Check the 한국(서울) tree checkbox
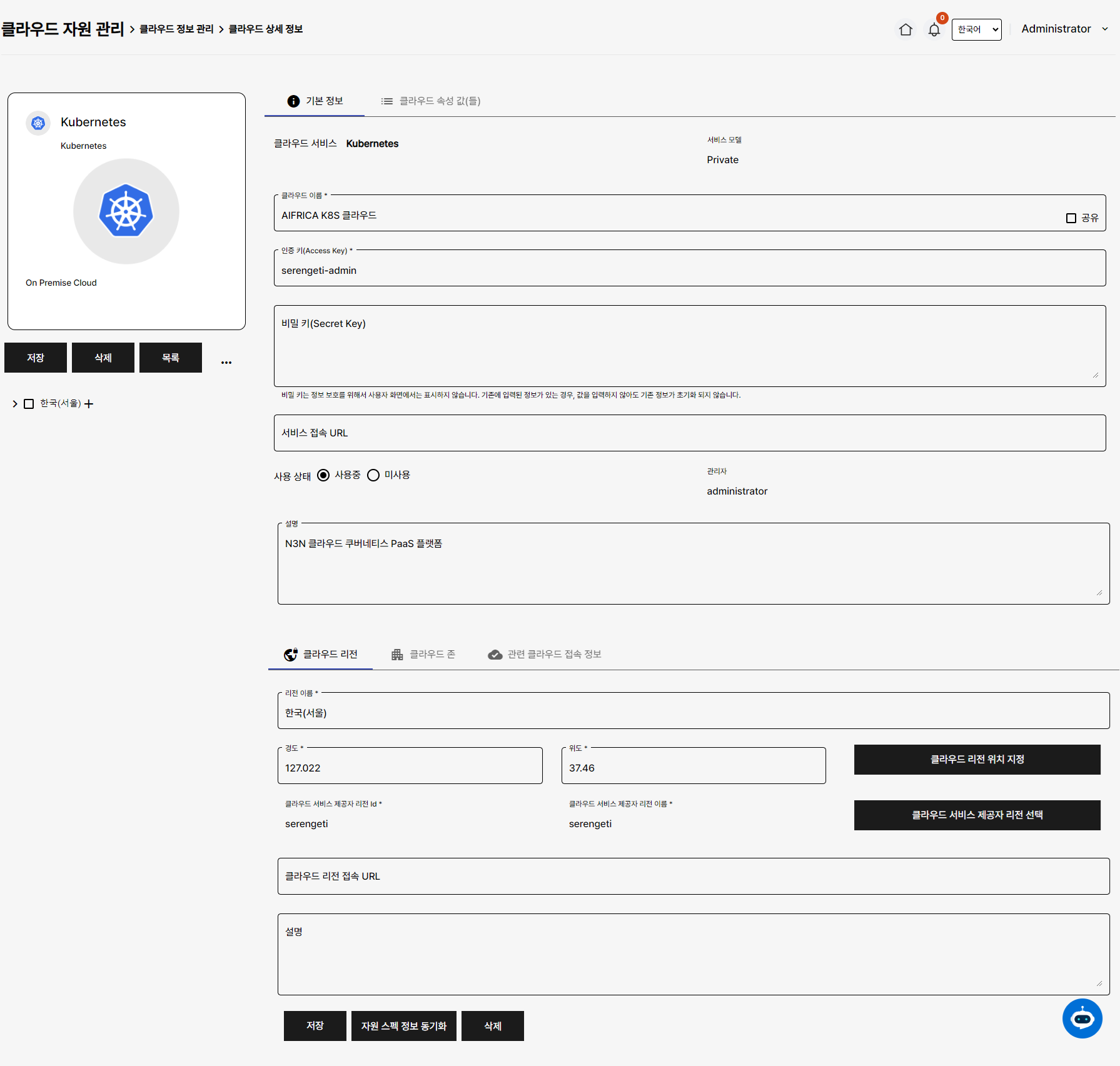Image resolution: width=1120 pixels, height=1066 pixels. point(29,404)
